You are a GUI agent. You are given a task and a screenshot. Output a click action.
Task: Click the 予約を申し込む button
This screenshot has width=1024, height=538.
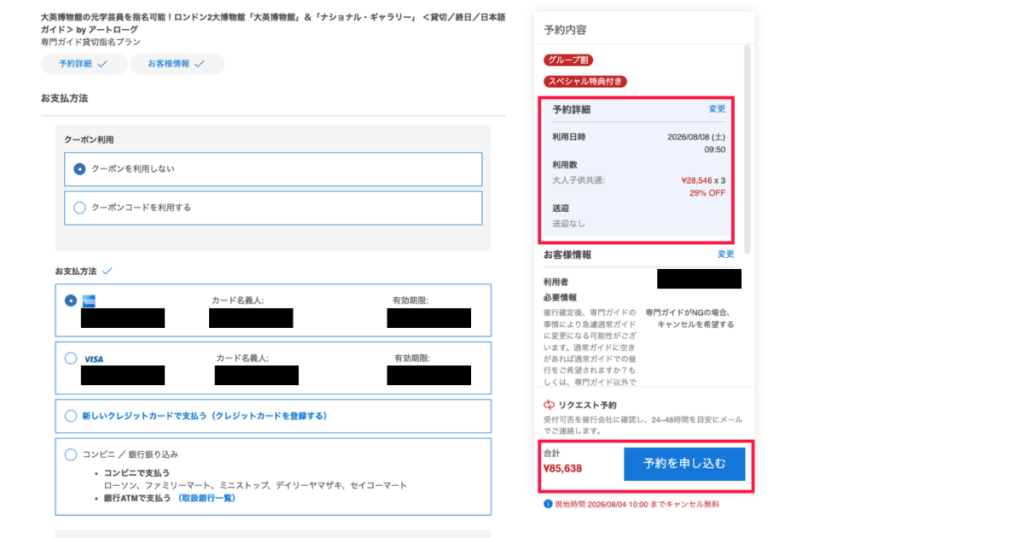684,464
